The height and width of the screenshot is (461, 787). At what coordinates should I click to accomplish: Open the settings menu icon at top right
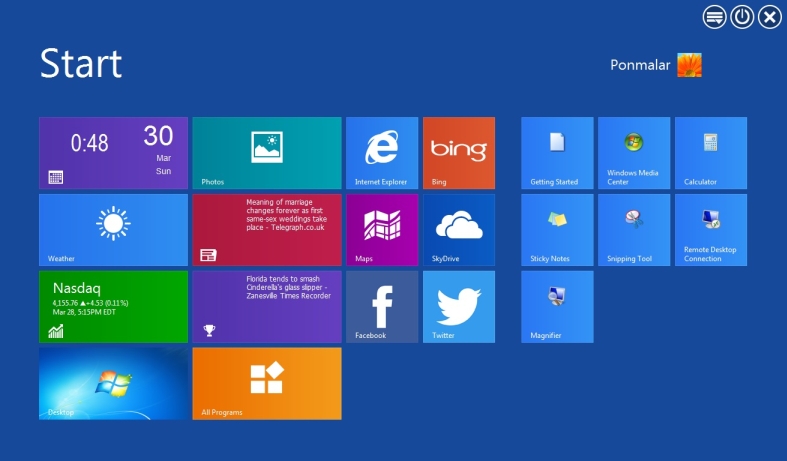(714, 17)
